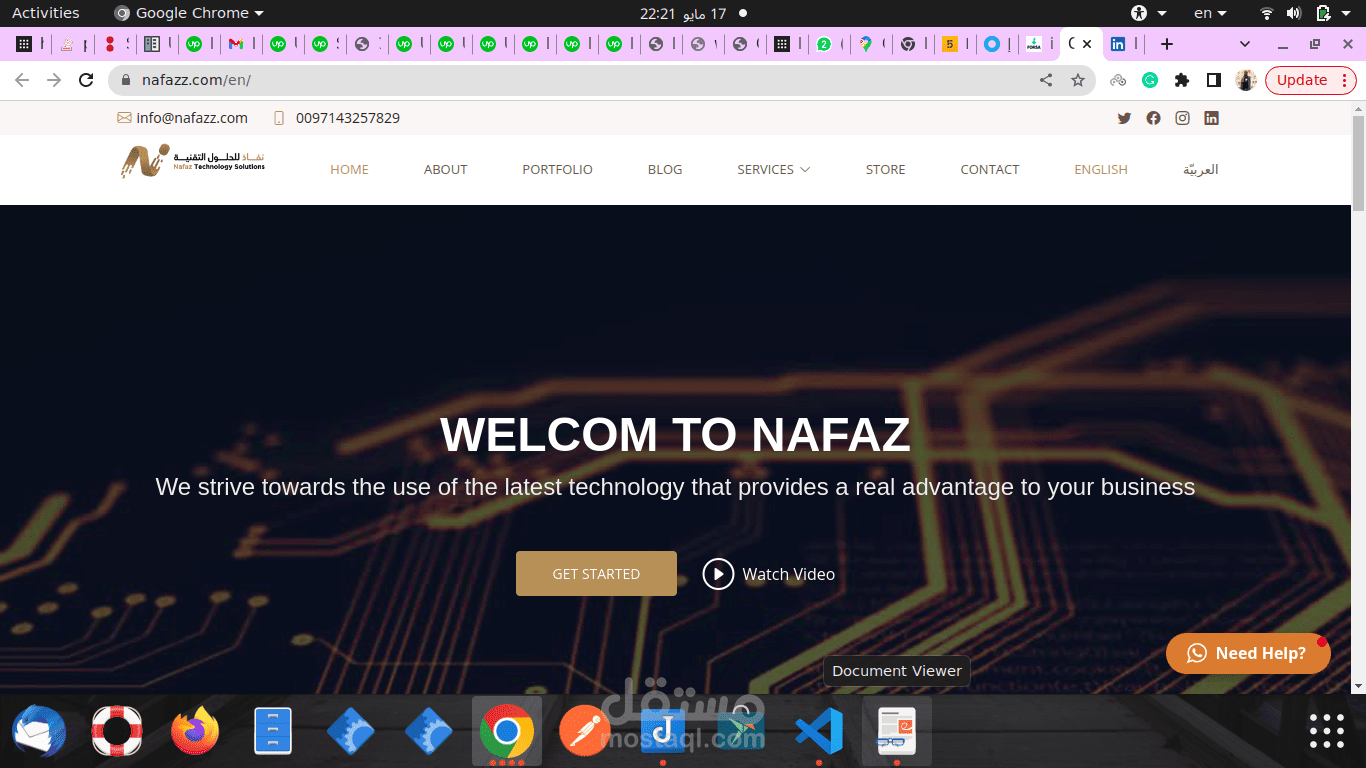The height and width of the screenshot is (768, 1366).
Task: Open the Extensions puzzle-piece menu
Action: click(1182, 80)
